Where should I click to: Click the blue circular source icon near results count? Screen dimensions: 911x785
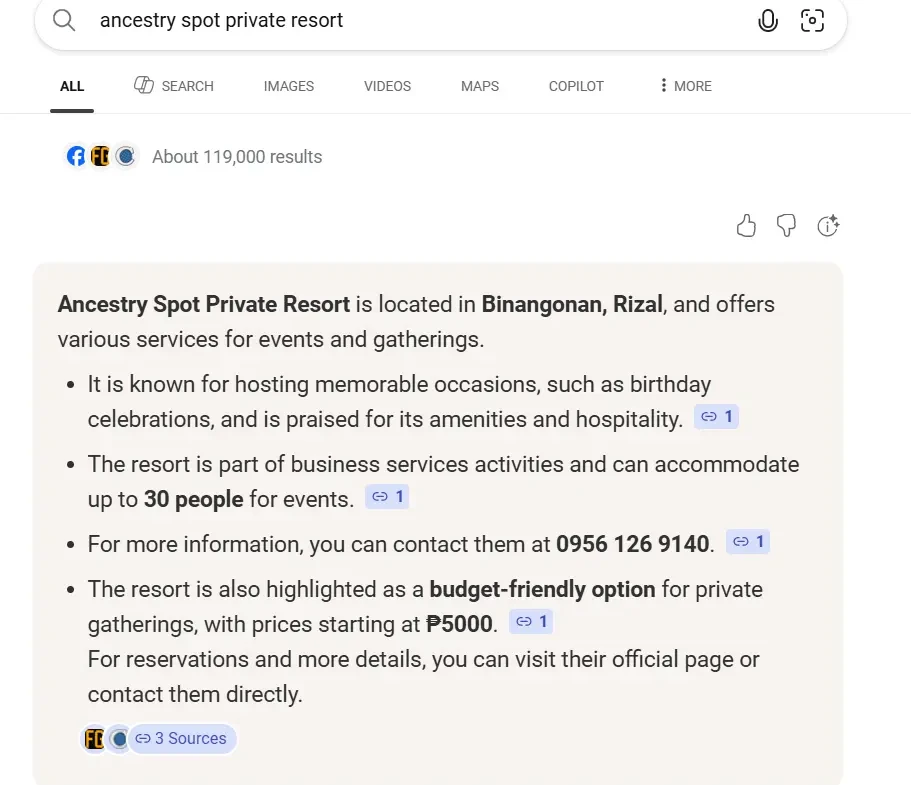coord(125,156)
